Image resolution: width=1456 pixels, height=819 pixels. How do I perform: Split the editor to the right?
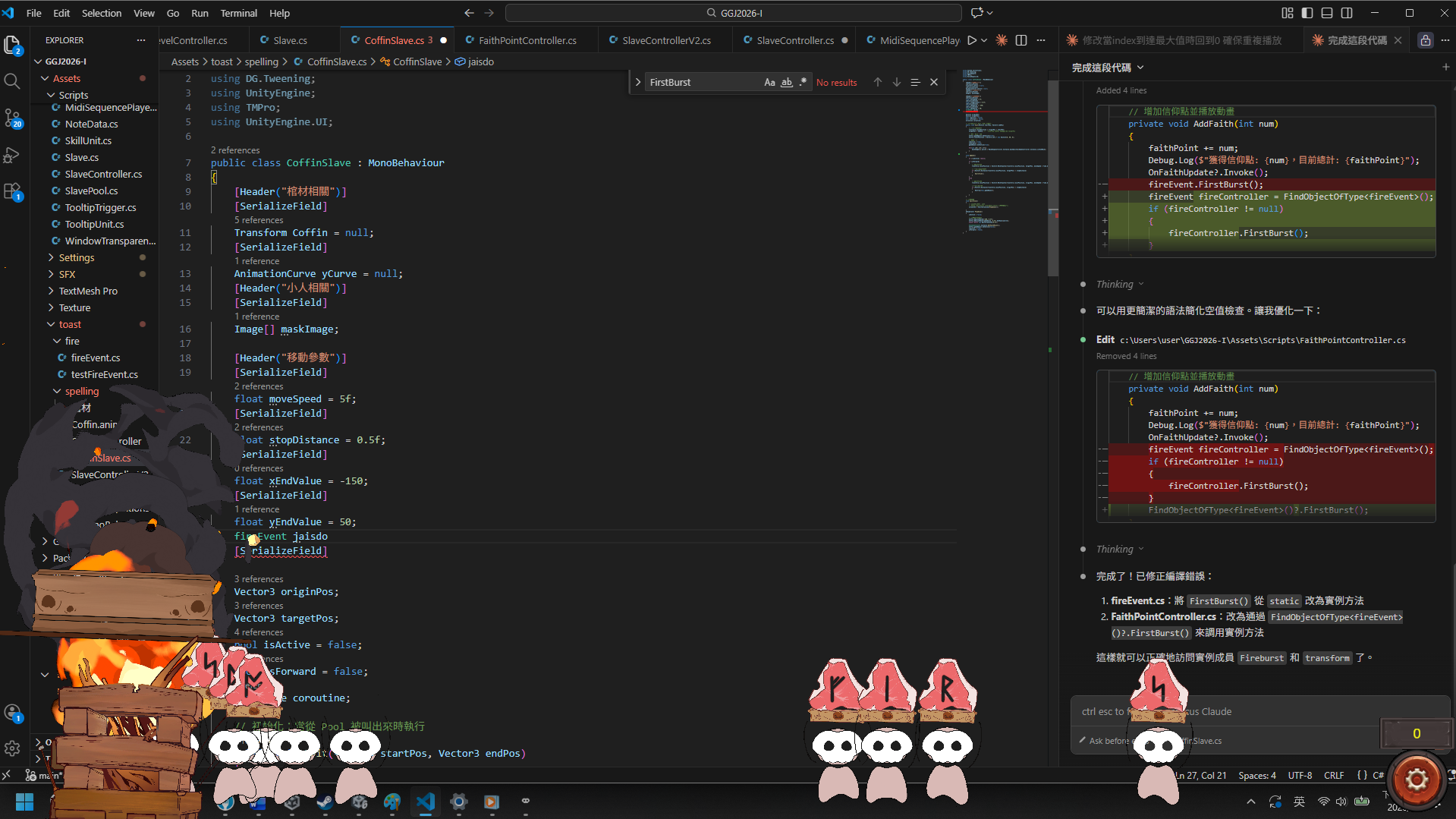tap(1021, 40)
